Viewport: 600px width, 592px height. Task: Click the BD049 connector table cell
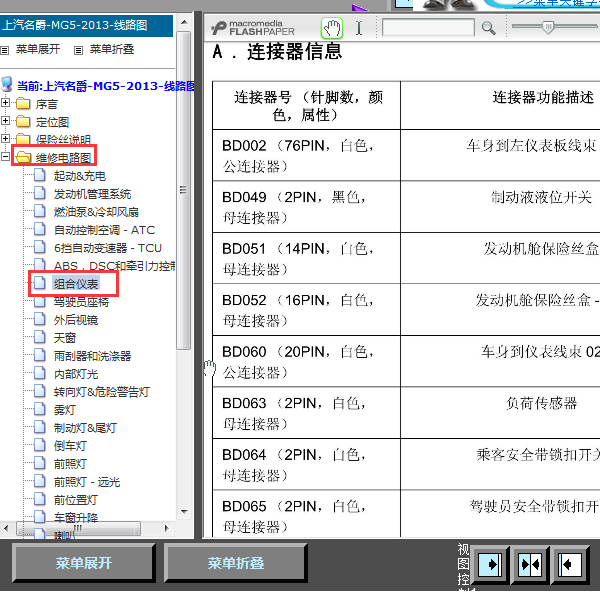pyautogui.click(x=307, y=207)
